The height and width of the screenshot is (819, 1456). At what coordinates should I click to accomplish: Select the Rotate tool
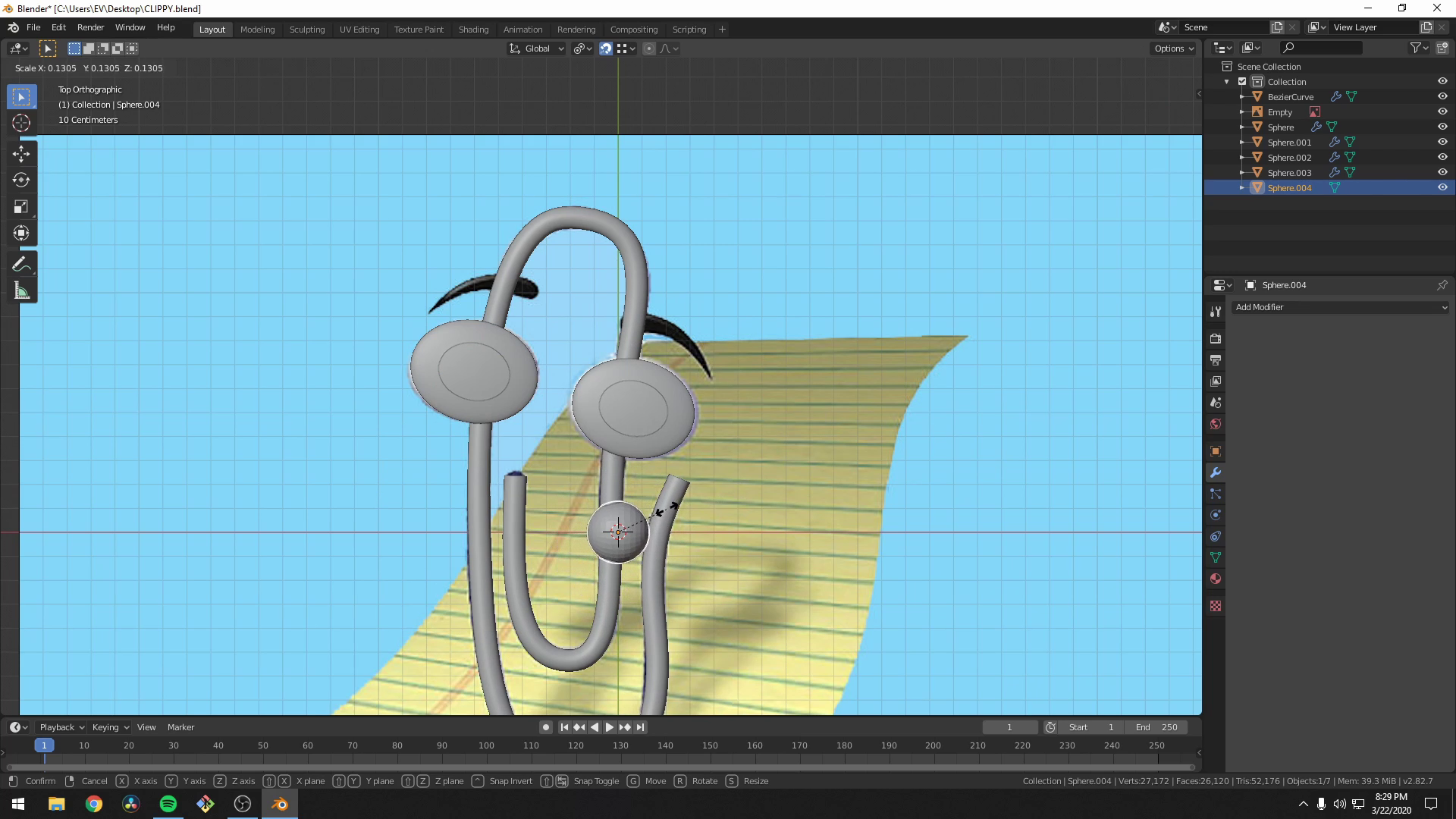[21, 180]
